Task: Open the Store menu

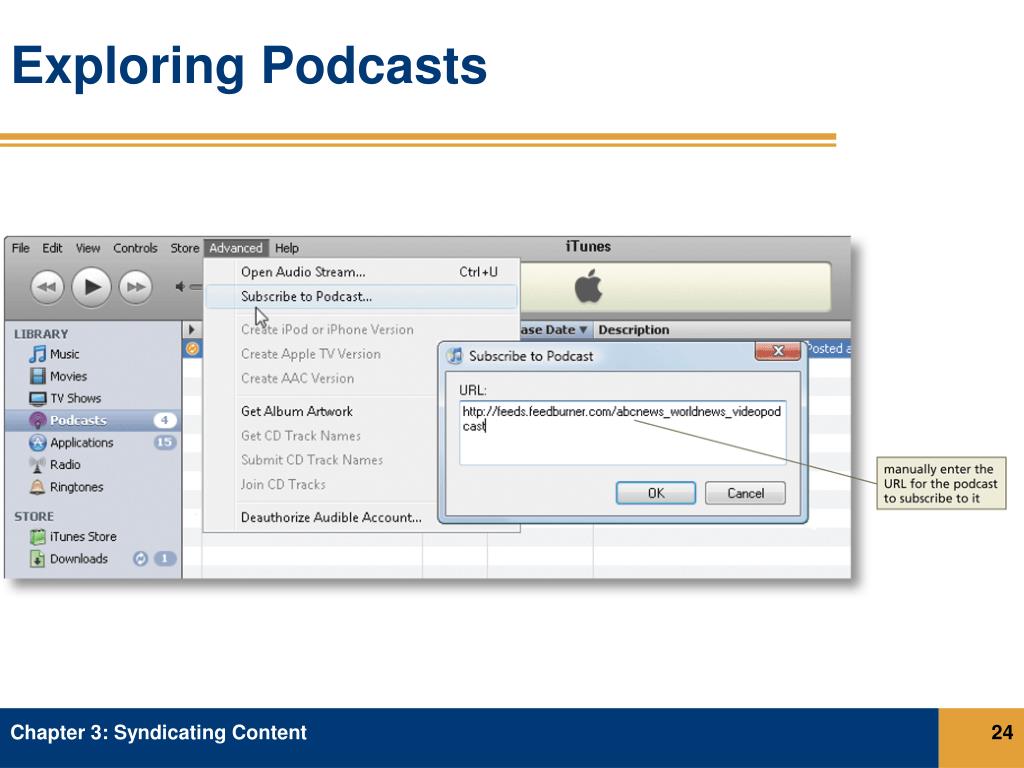Action: (x=185, y=248)
